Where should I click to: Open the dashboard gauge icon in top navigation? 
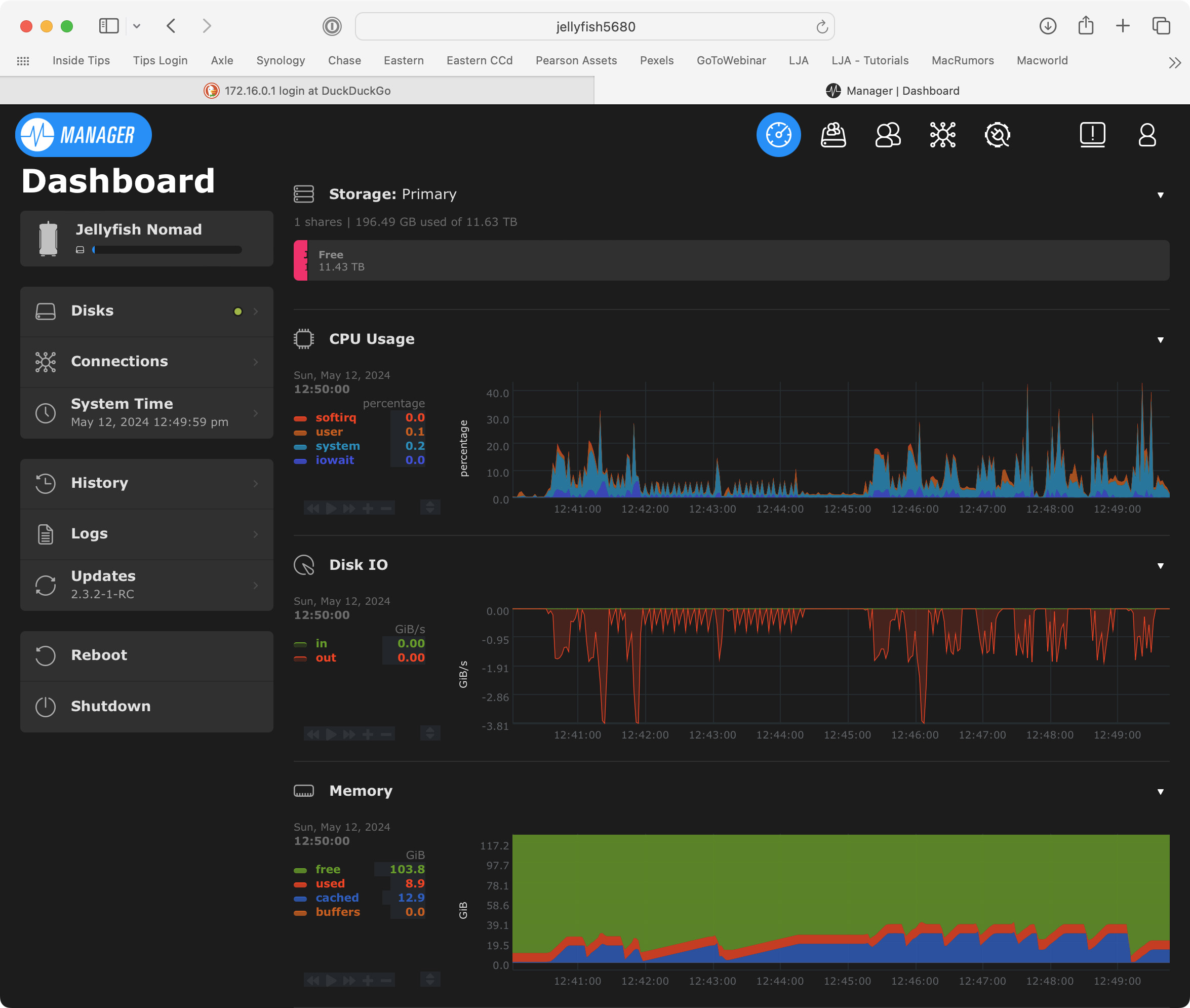point(778,135)
